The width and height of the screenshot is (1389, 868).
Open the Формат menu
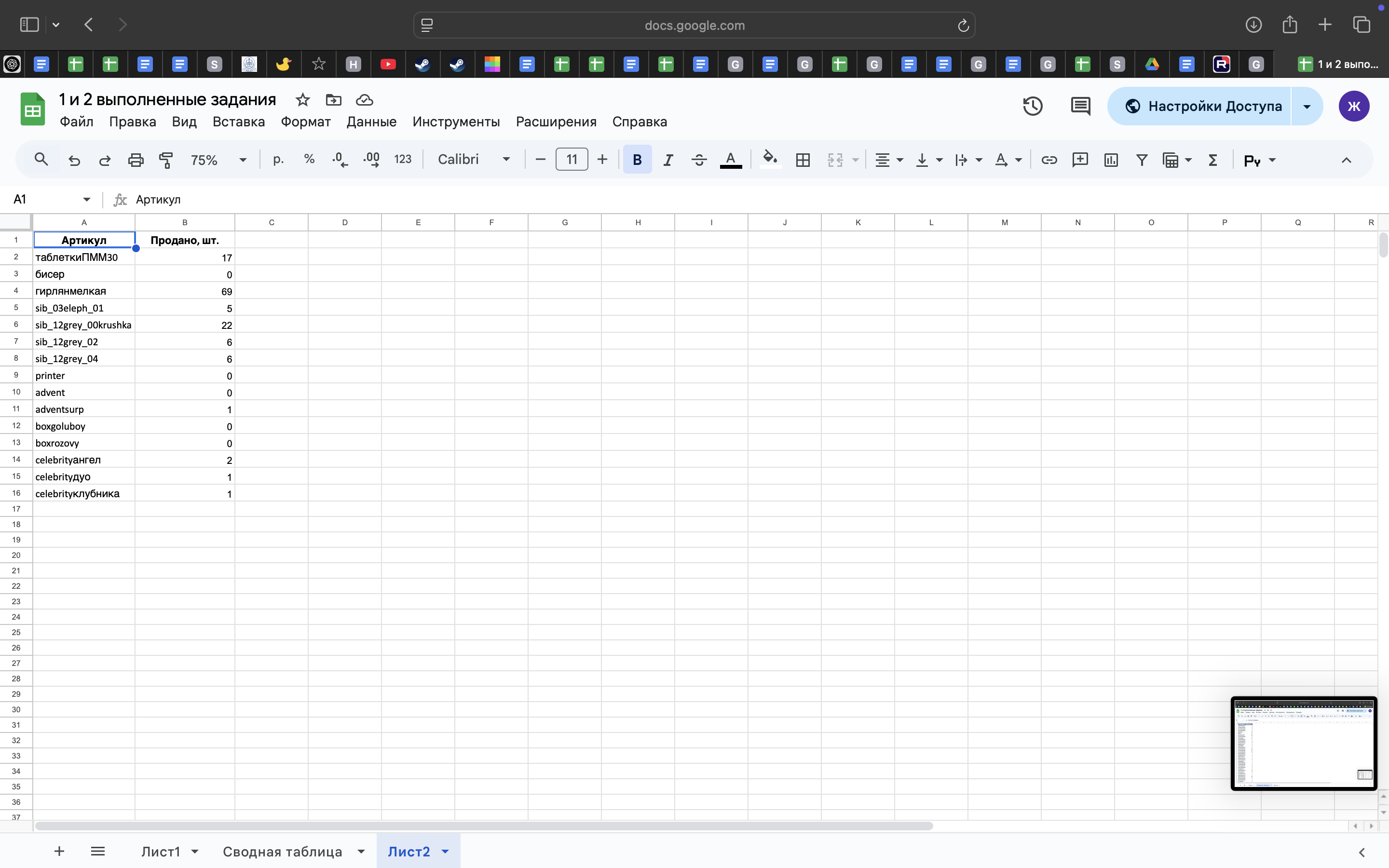[305, 122]
